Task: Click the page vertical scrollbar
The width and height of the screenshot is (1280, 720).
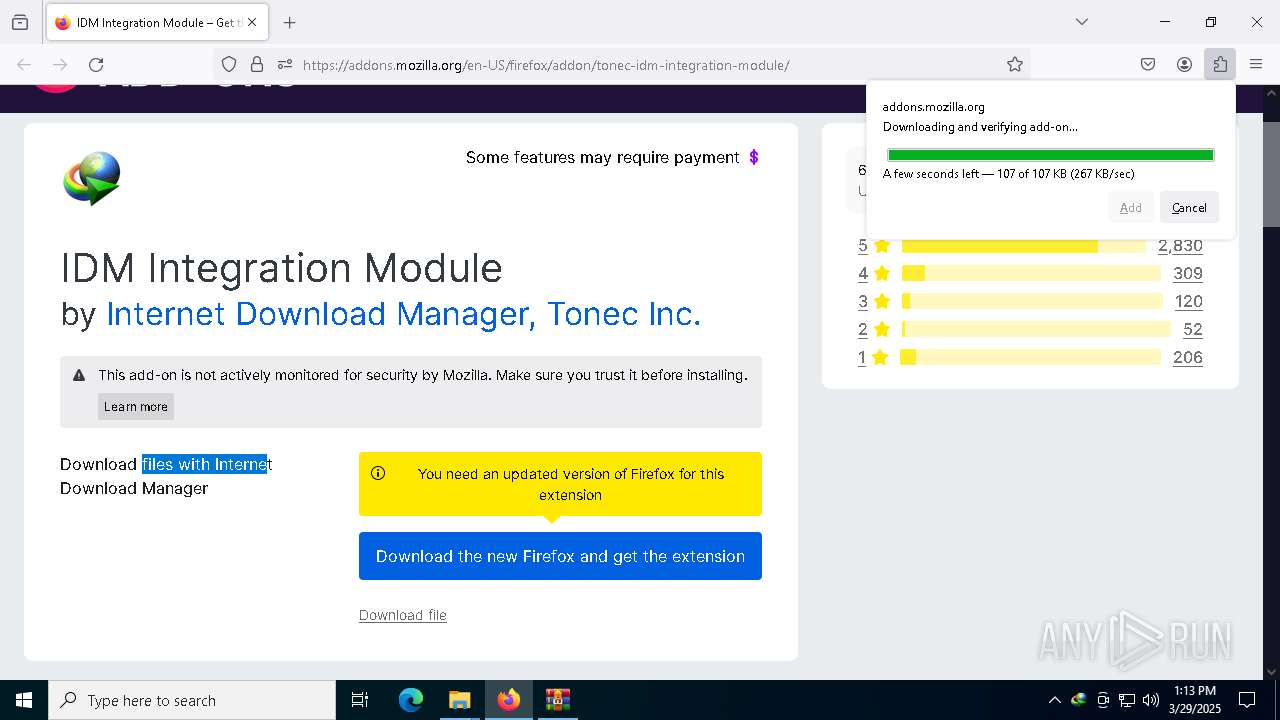Action: pos(1271,380)
